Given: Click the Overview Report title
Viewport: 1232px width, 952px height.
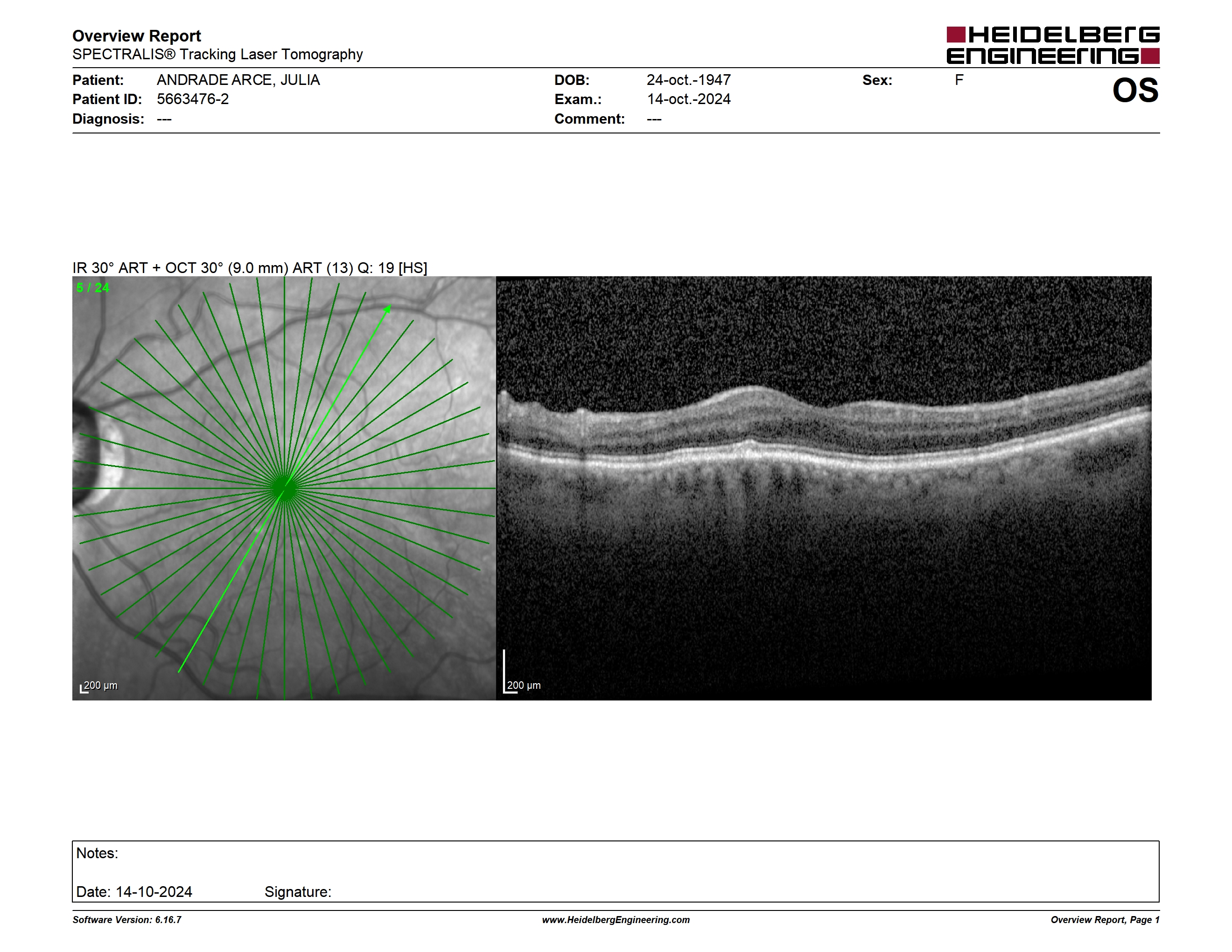Looking at the screenshot, I should pyautogui.click(x=137, y=36).
